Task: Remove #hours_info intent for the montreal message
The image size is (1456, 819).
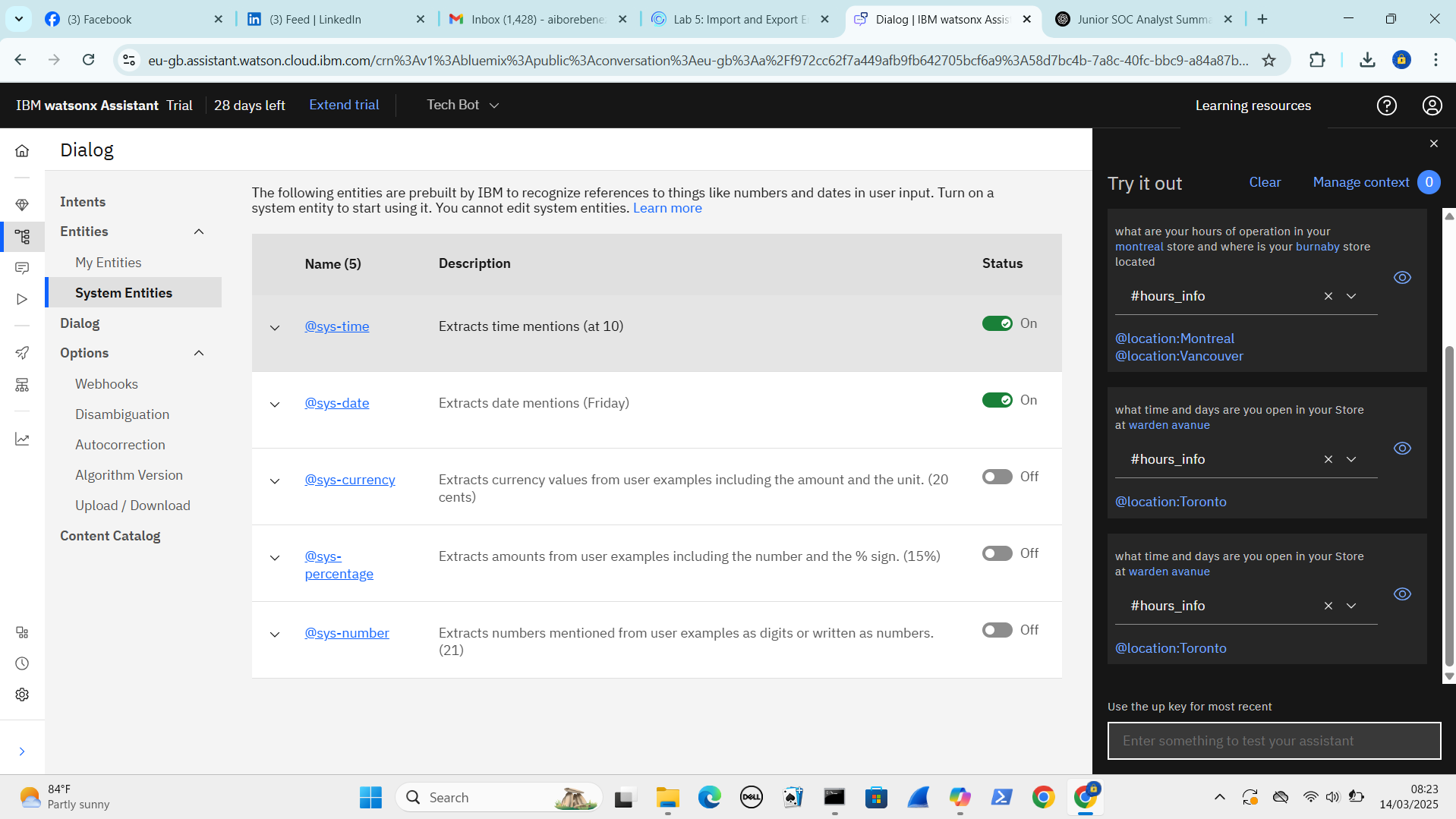Action: click(x=1328, y=296)
